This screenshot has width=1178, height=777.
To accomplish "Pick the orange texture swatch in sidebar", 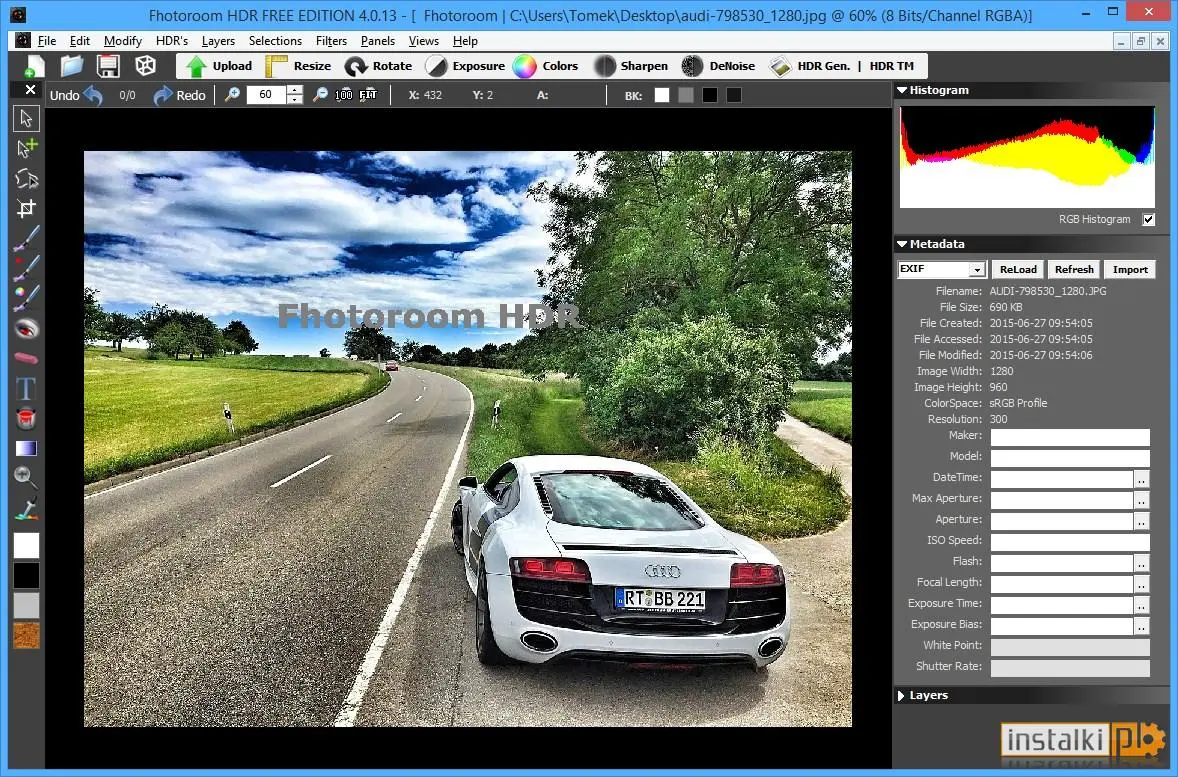I will pyautogui.click(x=26, y=636).
